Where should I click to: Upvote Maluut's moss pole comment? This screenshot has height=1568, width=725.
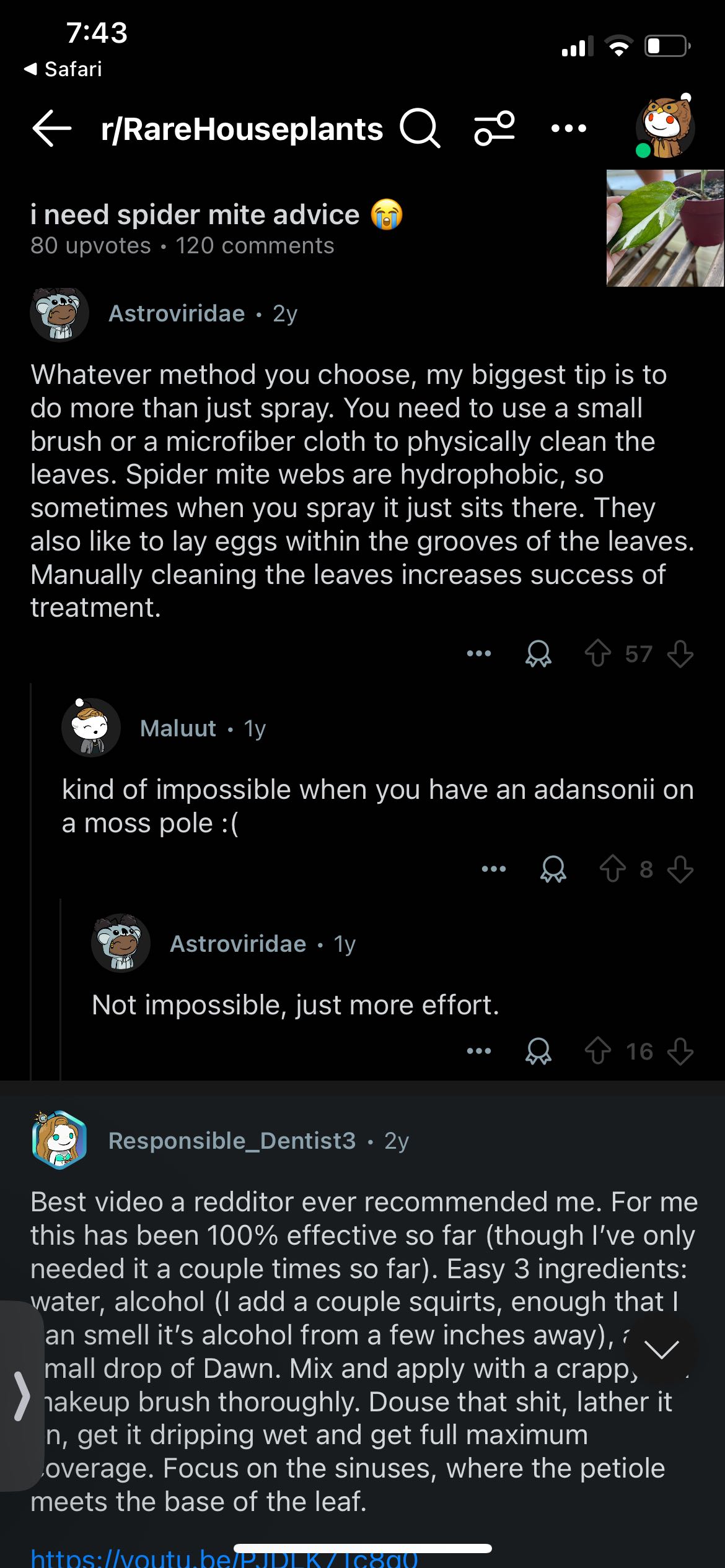pyautogui.click(x=613, y=869)
